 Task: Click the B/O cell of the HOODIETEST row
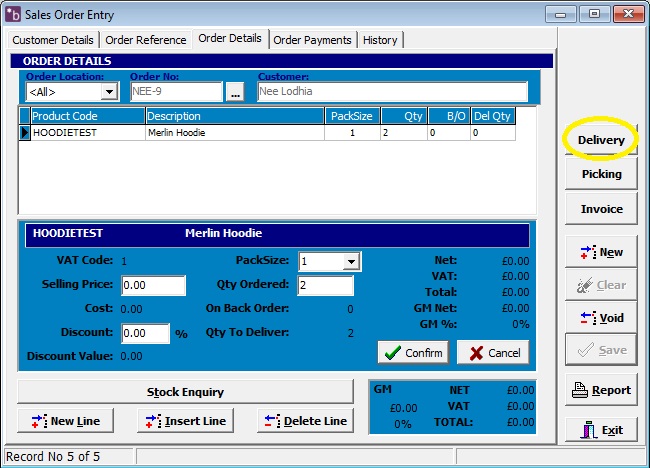[449, 133]
